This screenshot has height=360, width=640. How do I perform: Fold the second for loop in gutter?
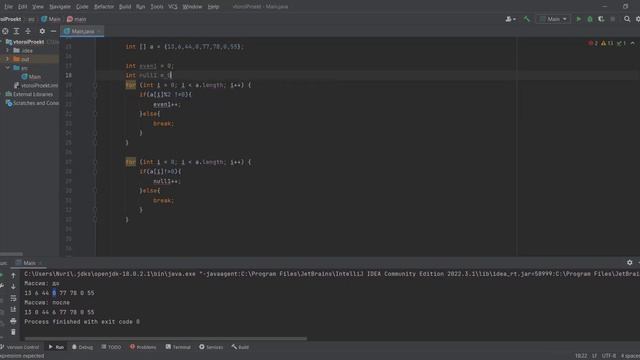click(95, 162)
